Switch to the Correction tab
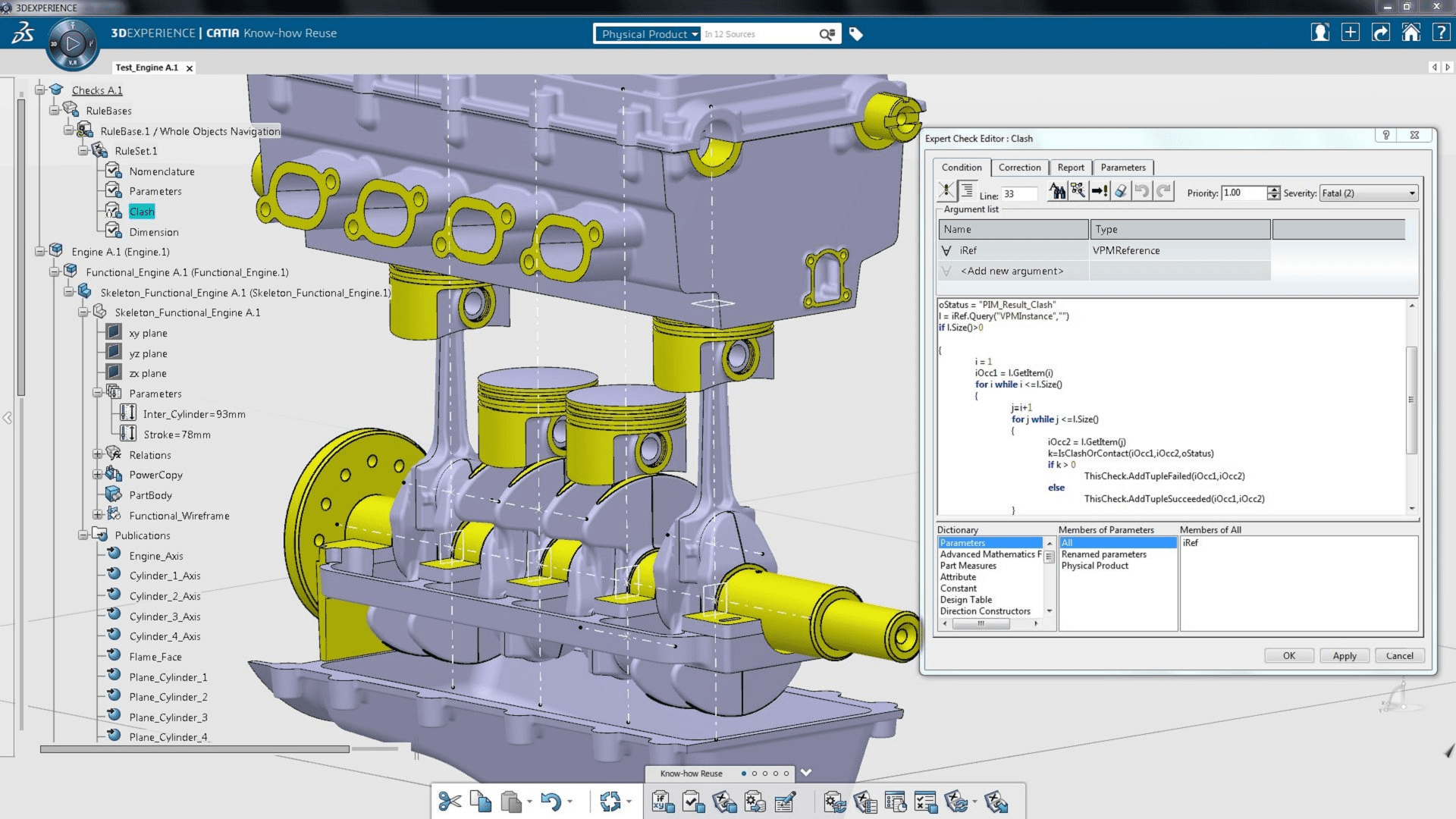This screenshot has width=1456, height=819. click(x=1019, y=167)
